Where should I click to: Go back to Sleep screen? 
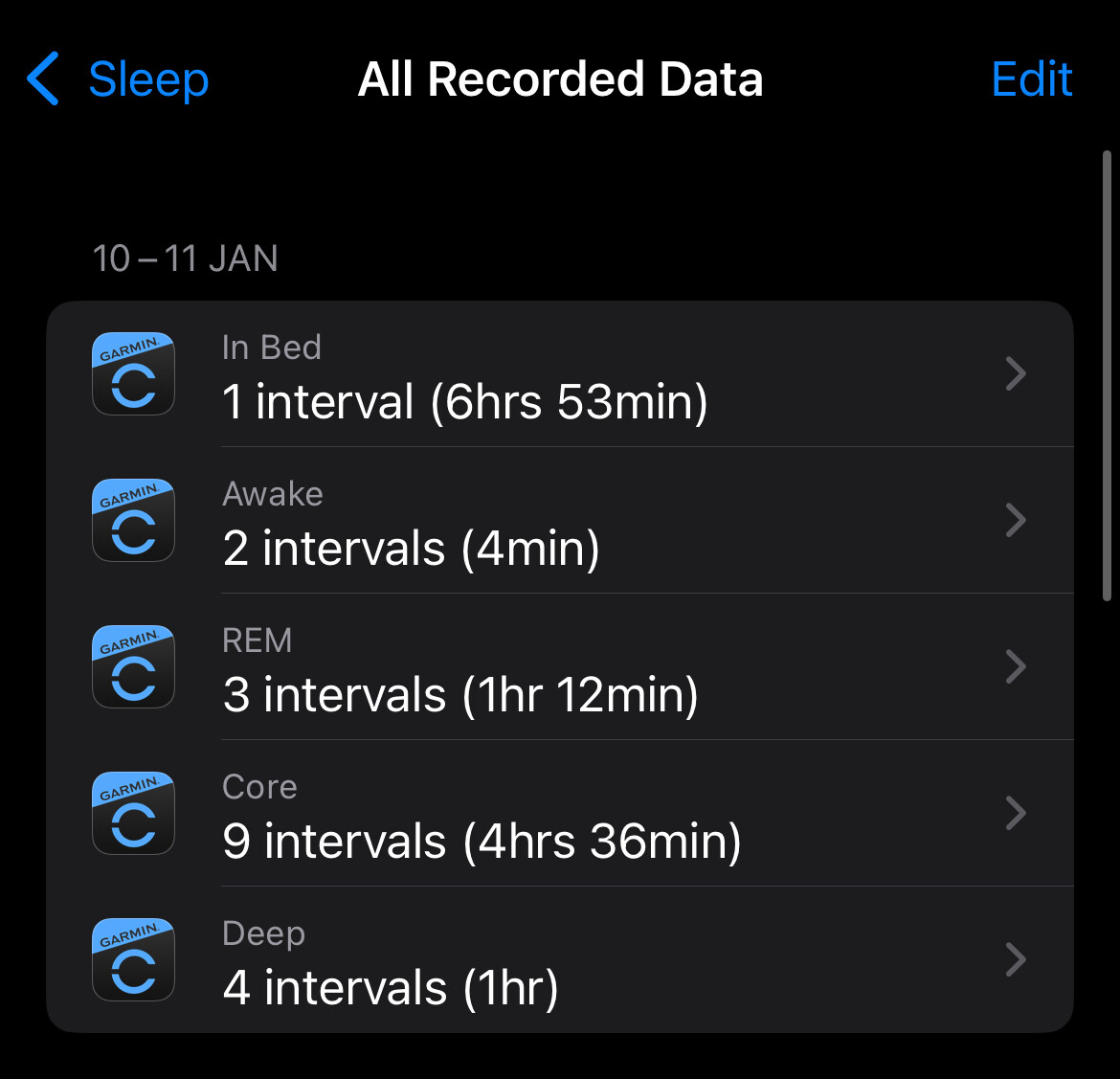tap(148, 79)
